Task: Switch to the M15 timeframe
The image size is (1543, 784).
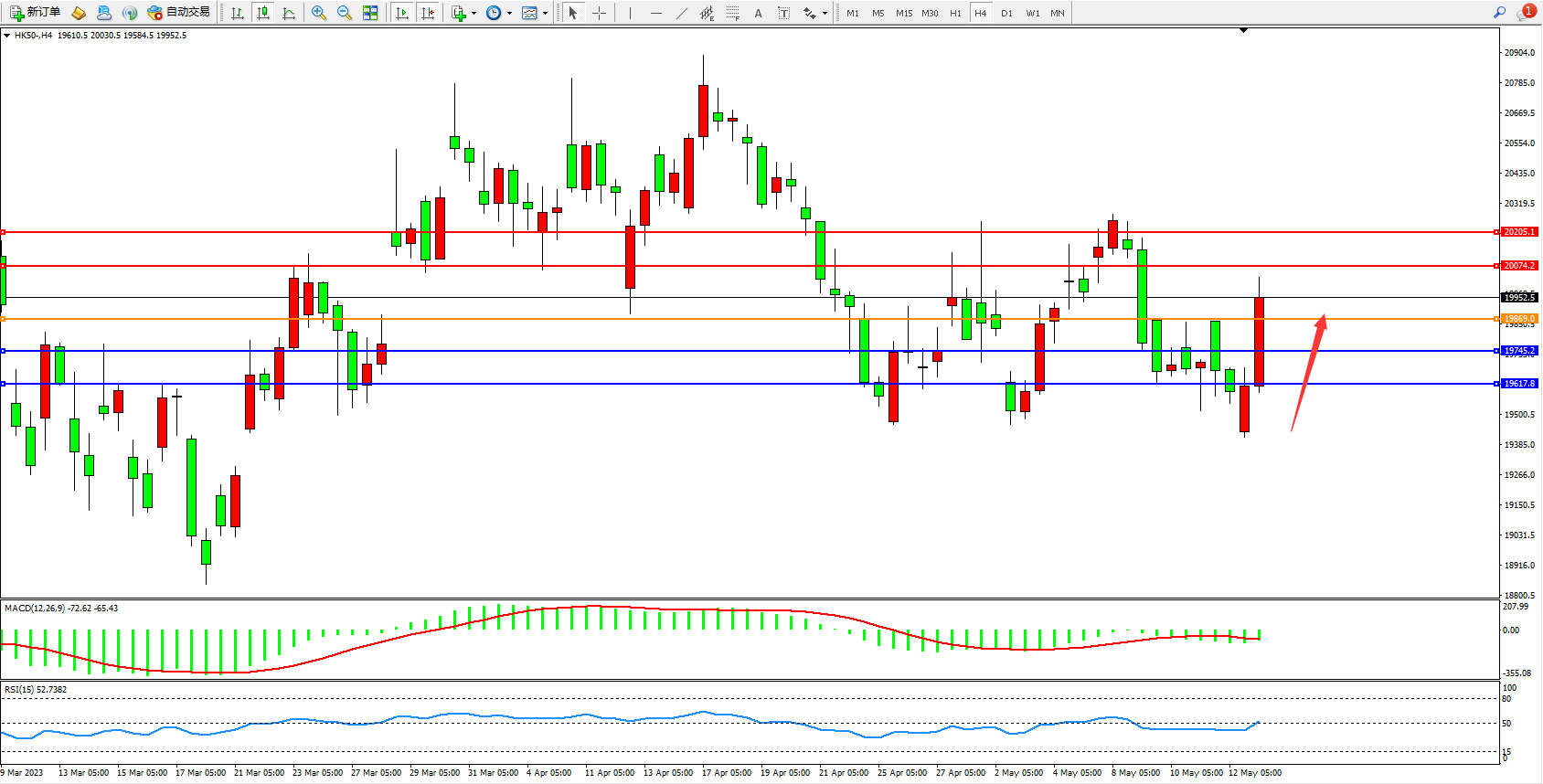Action: pyautogui.click(x=904, y=13)
